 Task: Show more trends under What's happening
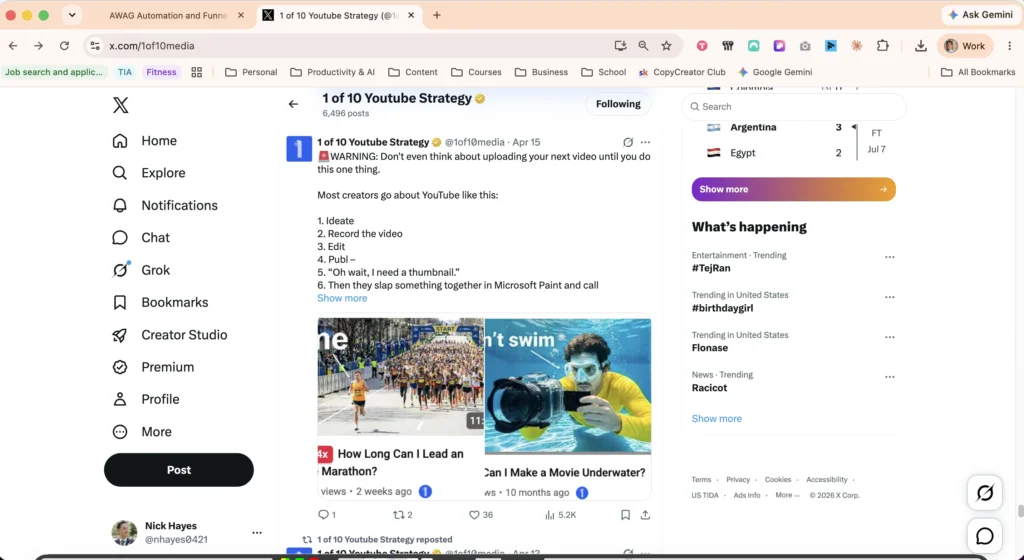[716, 419]
